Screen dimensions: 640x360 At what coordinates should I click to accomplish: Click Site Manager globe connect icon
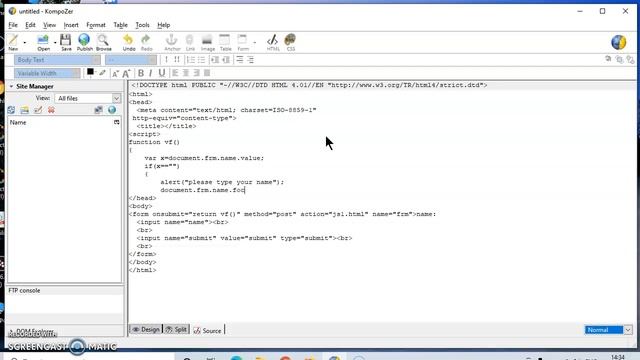tap(112, 110)
